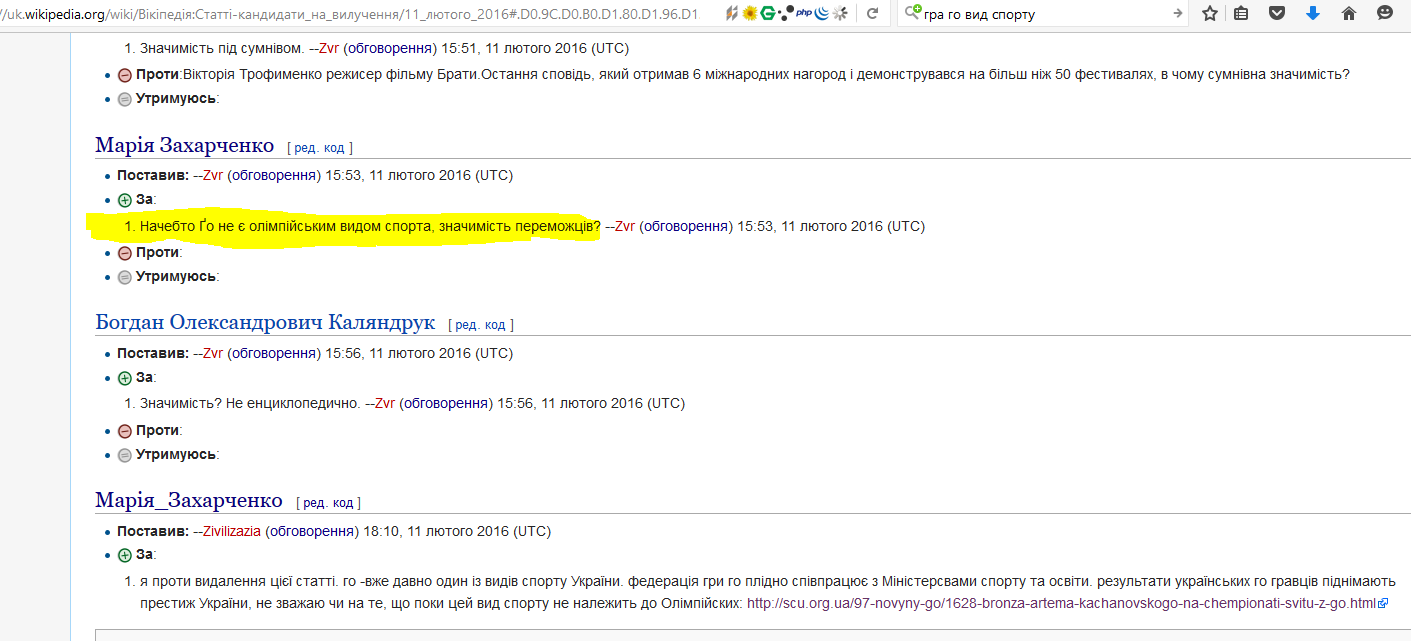Click the reload page button

873,14
